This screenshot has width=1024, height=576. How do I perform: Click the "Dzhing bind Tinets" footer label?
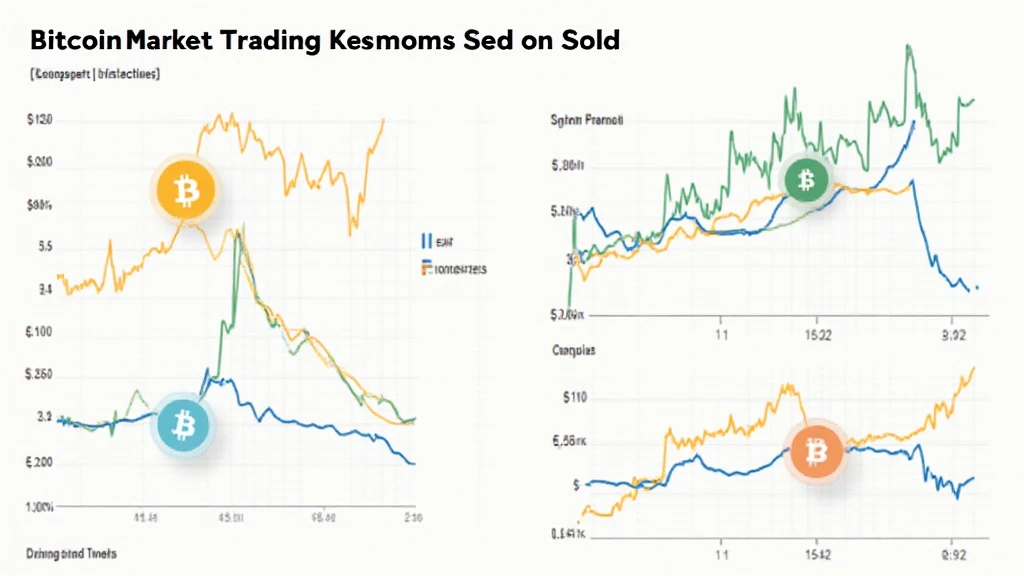65,553
